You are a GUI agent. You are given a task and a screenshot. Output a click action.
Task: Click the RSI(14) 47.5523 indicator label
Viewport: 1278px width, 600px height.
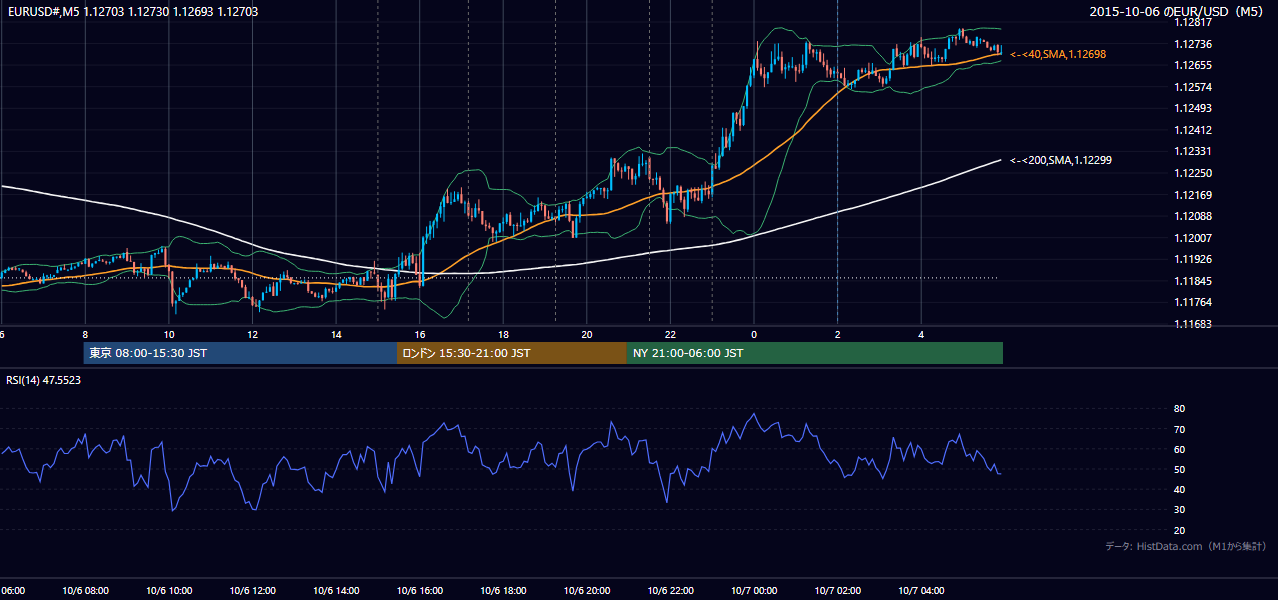(x=44, y=380)
